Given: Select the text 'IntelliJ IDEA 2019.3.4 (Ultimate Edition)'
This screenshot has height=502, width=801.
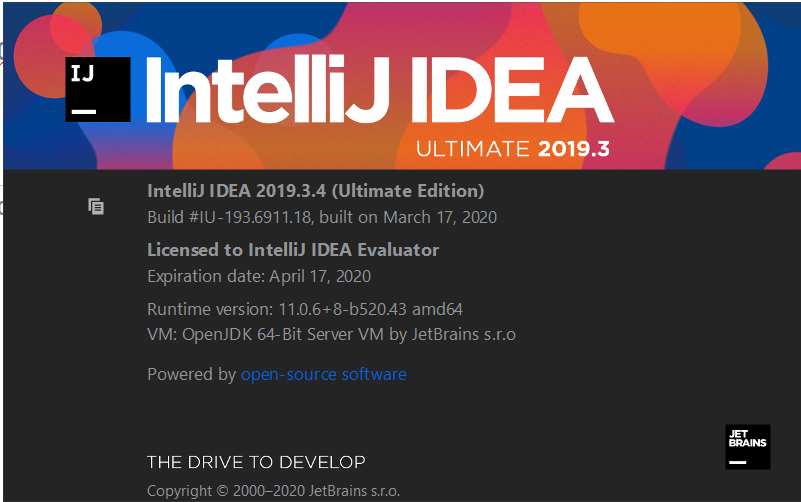Looking at the screenshot, I should point(316,191).
